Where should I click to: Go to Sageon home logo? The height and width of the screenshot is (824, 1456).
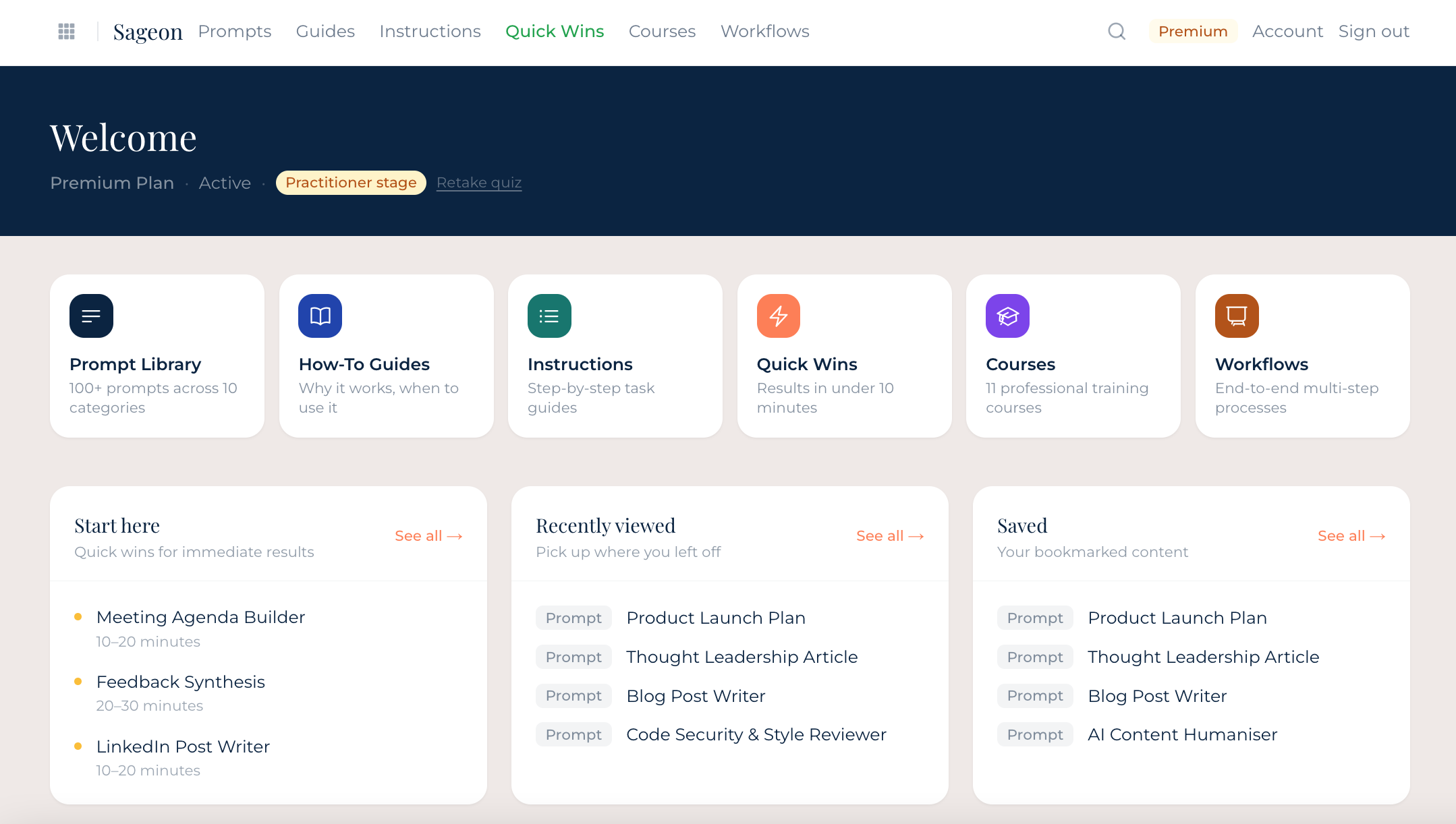click(x=148, y=32)
